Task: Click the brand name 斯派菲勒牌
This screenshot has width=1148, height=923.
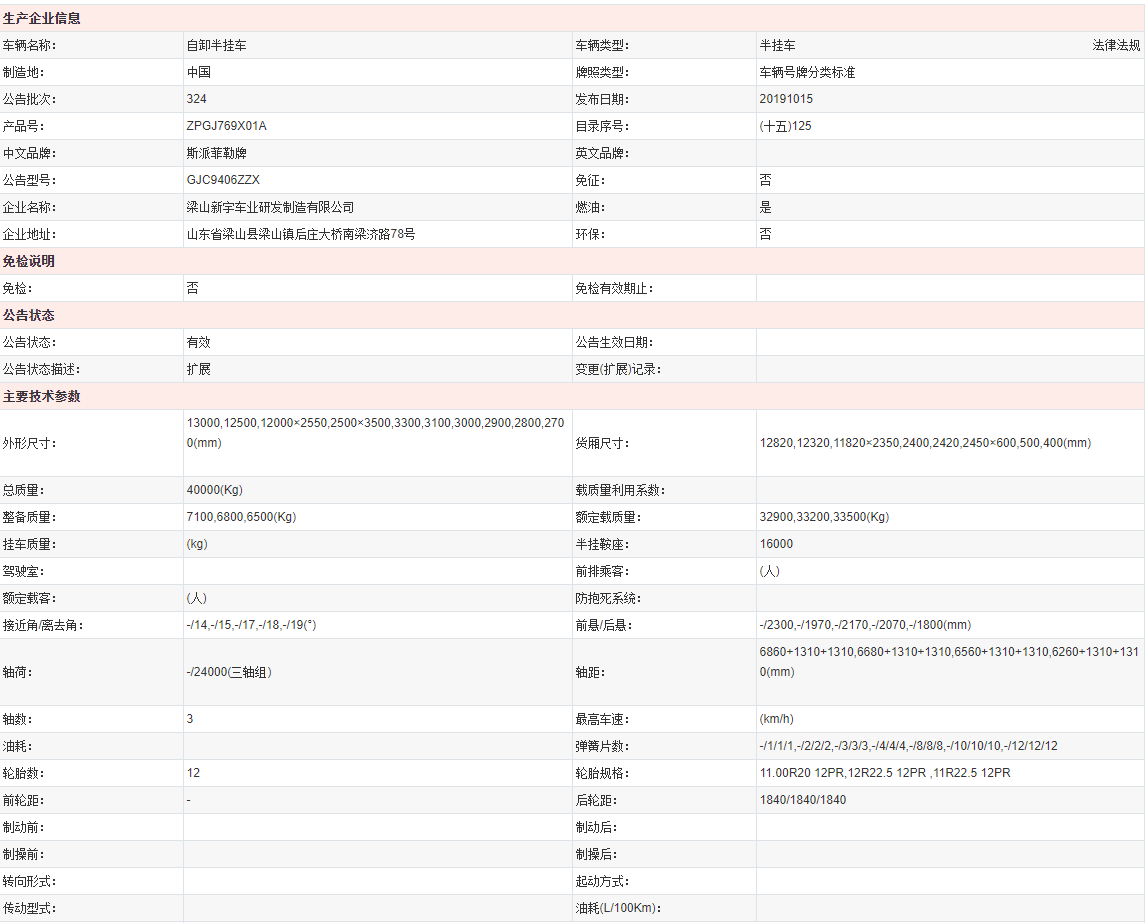Action: coord(216,153)
